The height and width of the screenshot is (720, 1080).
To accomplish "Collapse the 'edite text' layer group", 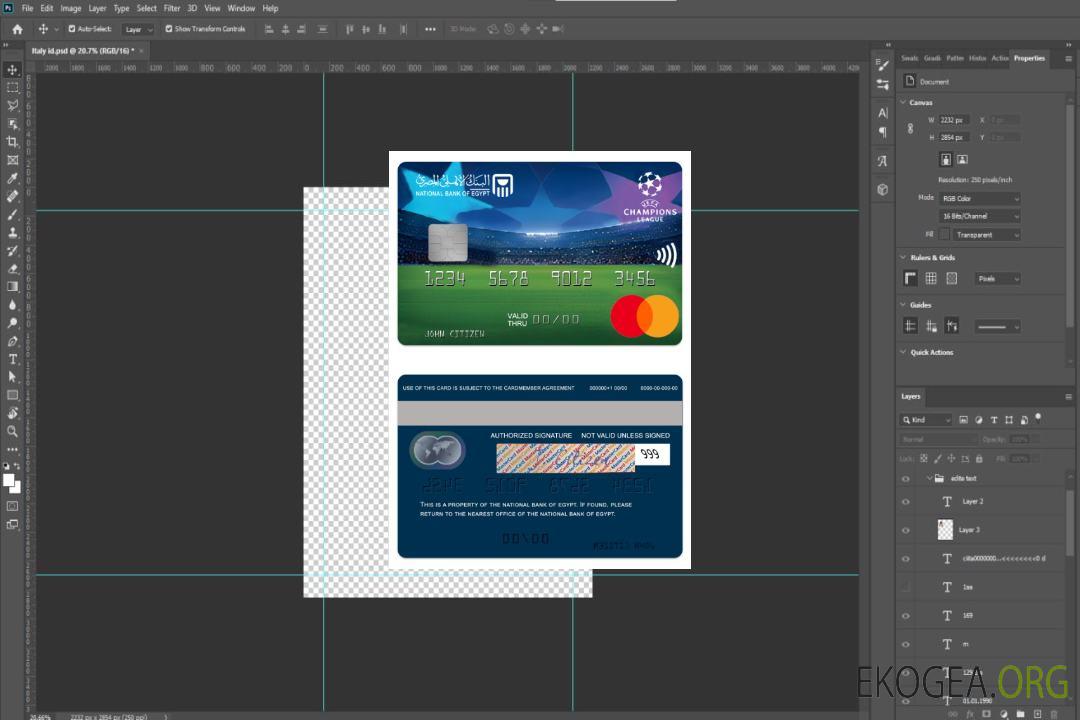I will pos(929,478).
